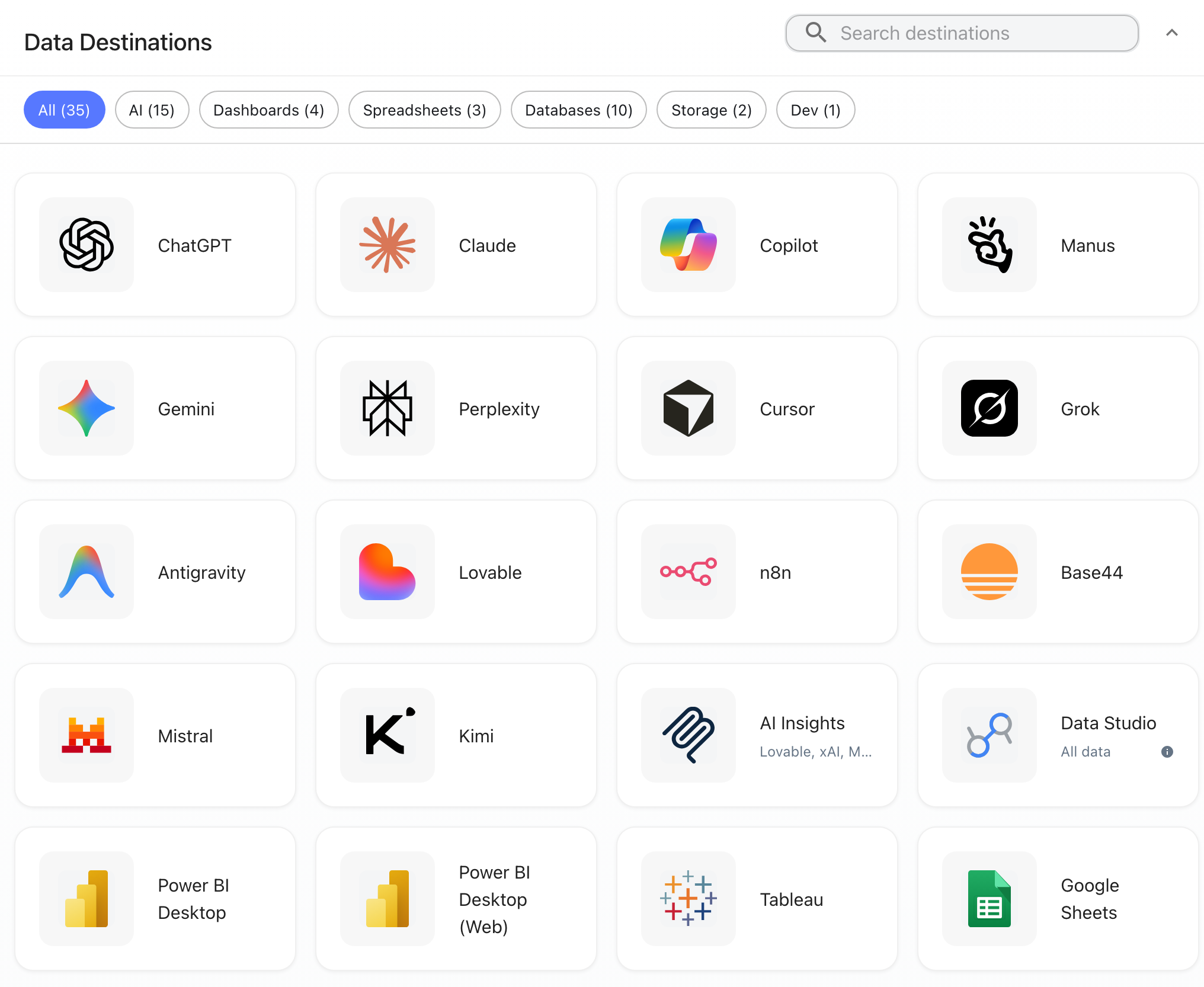The image size is (1204, 987).
Task: Click the AI Insights title text
Action: [x=803, y=723]
